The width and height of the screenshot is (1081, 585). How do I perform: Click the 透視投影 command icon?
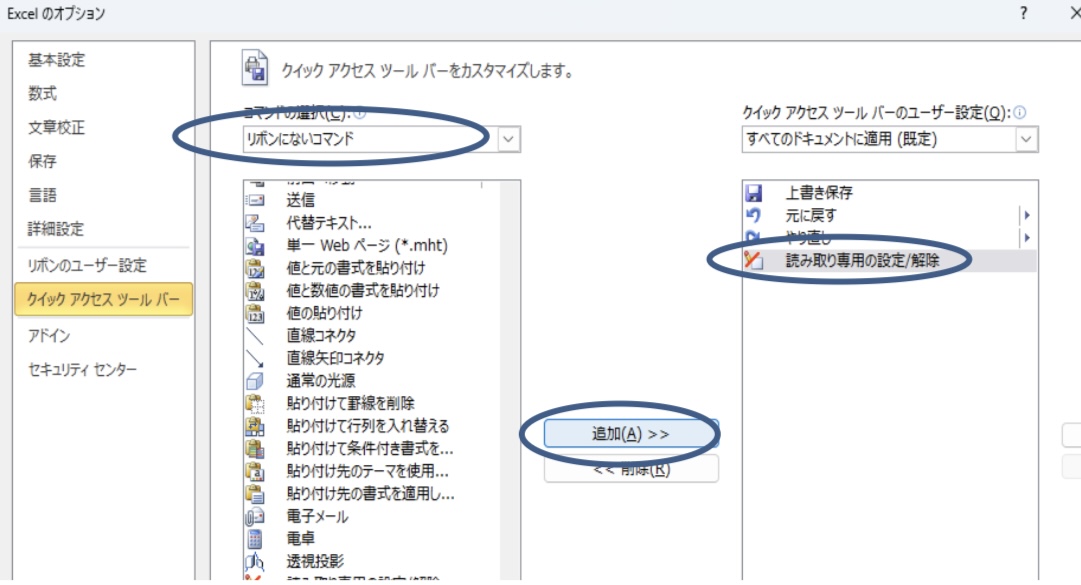(x=254, y=562)
